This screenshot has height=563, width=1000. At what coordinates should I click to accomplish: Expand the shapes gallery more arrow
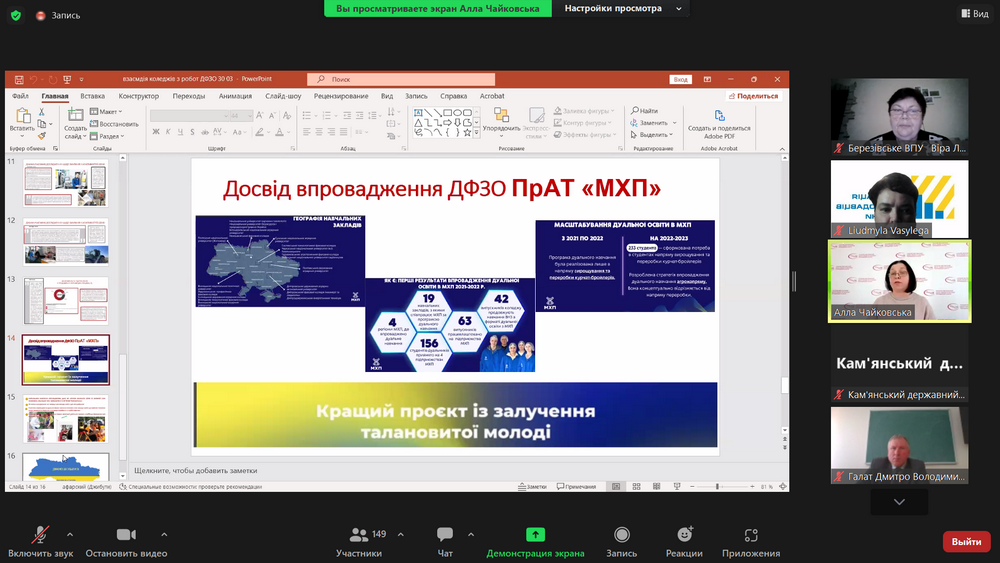pos(476,133)
